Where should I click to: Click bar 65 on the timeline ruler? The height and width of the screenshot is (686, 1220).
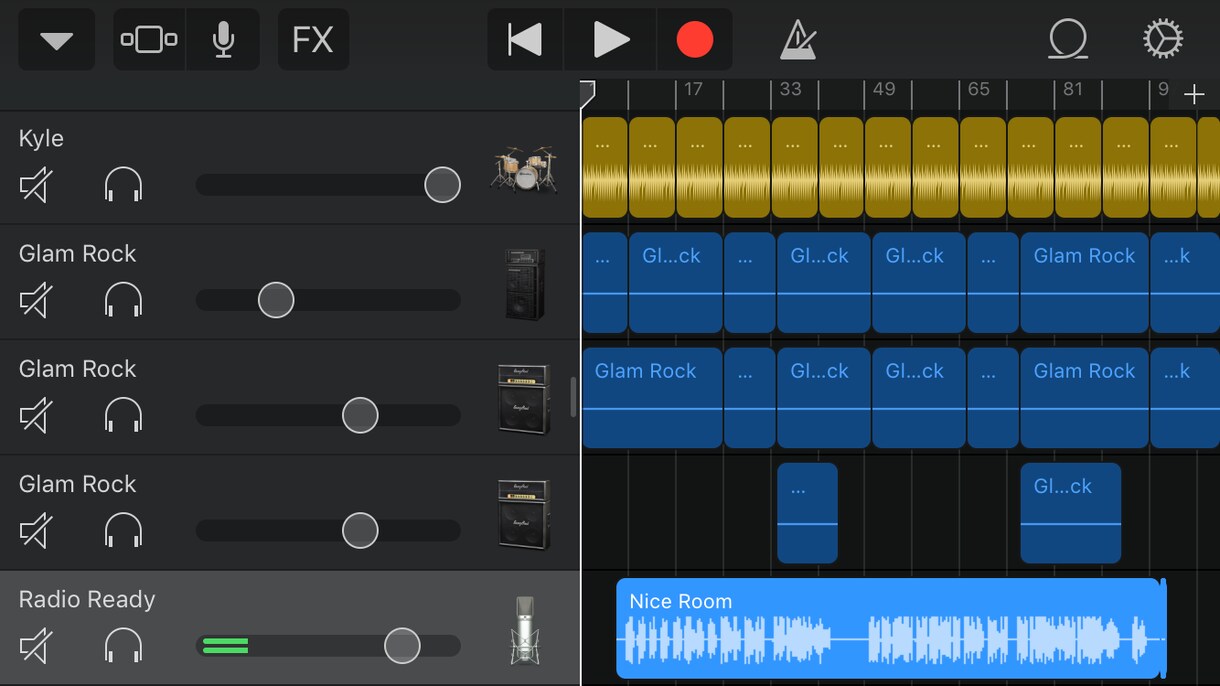click(979, 90)
